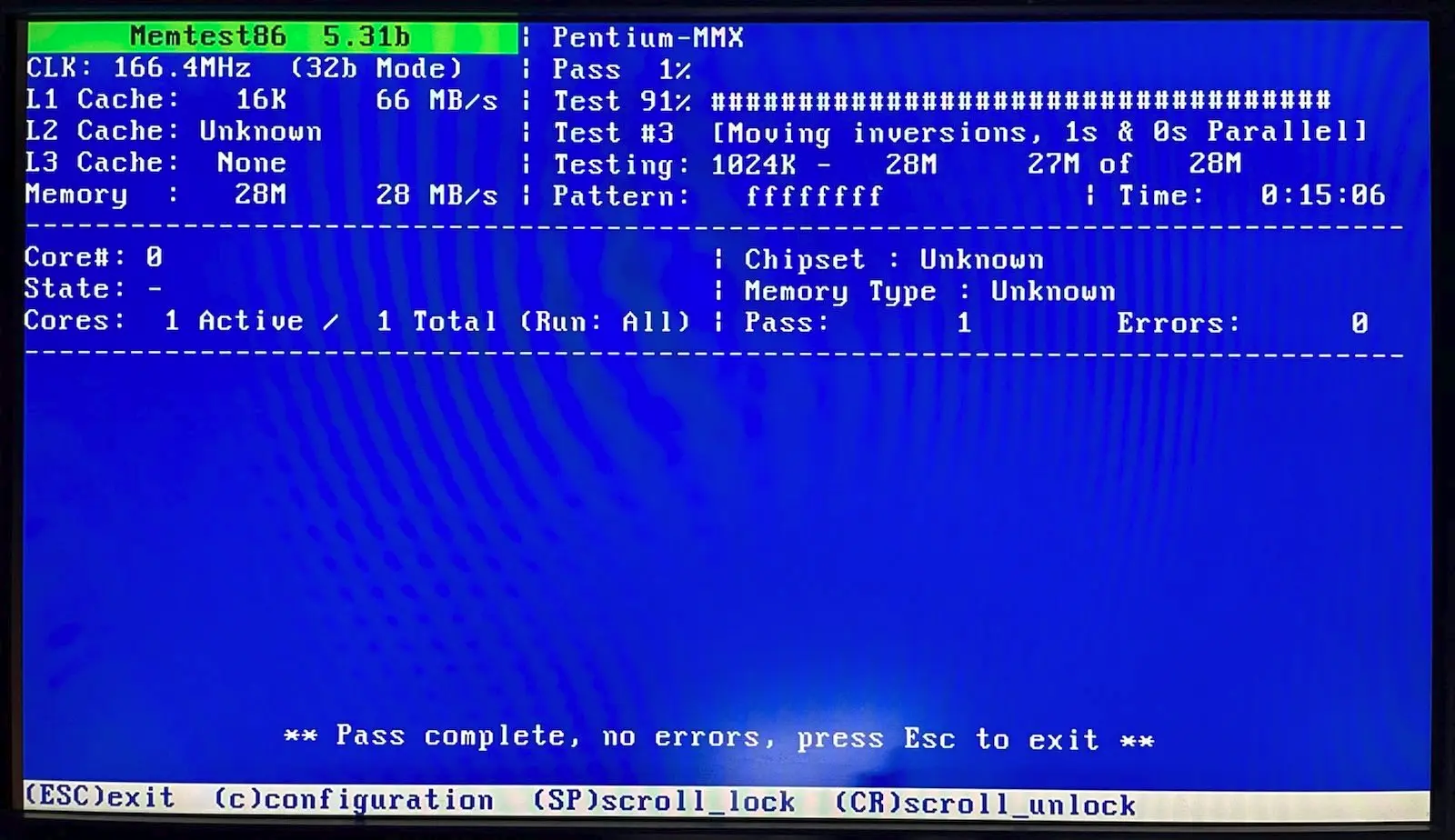Click the CLK: 166.4MHz reading
Screen dimensions: 1455x840
point(138,68)
